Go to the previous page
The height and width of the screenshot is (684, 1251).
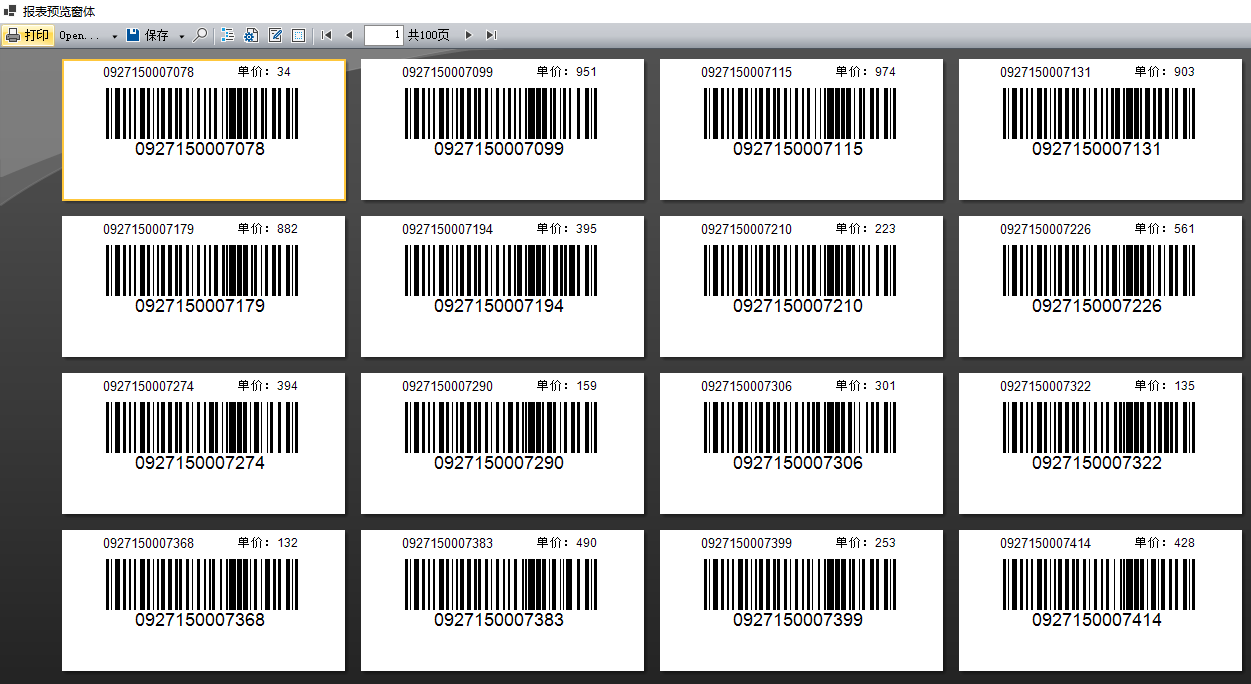[x=349, y=35]
